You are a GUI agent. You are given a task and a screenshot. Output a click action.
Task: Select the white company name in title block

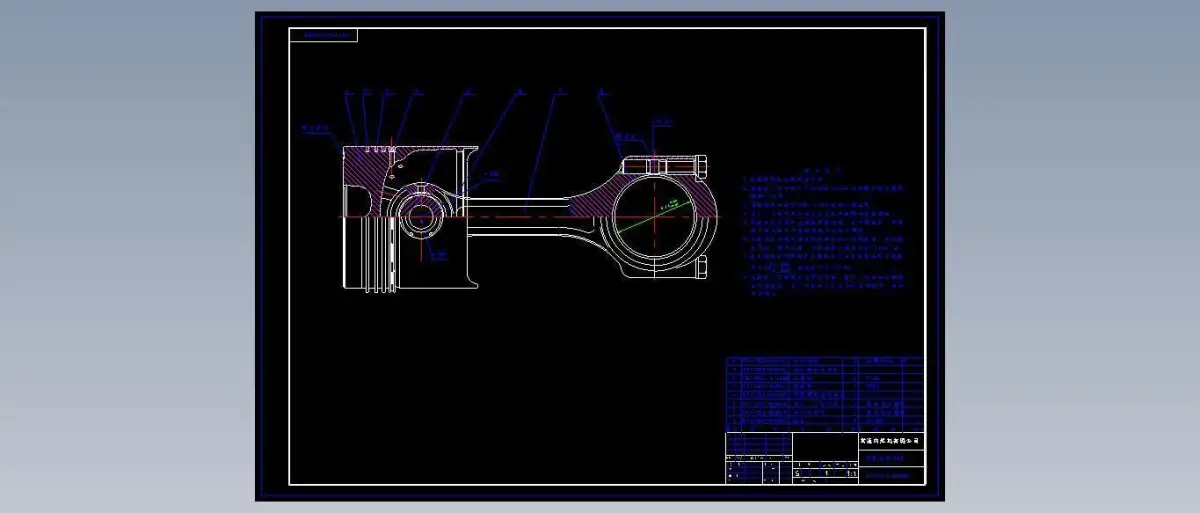click(x=889, y=440)
